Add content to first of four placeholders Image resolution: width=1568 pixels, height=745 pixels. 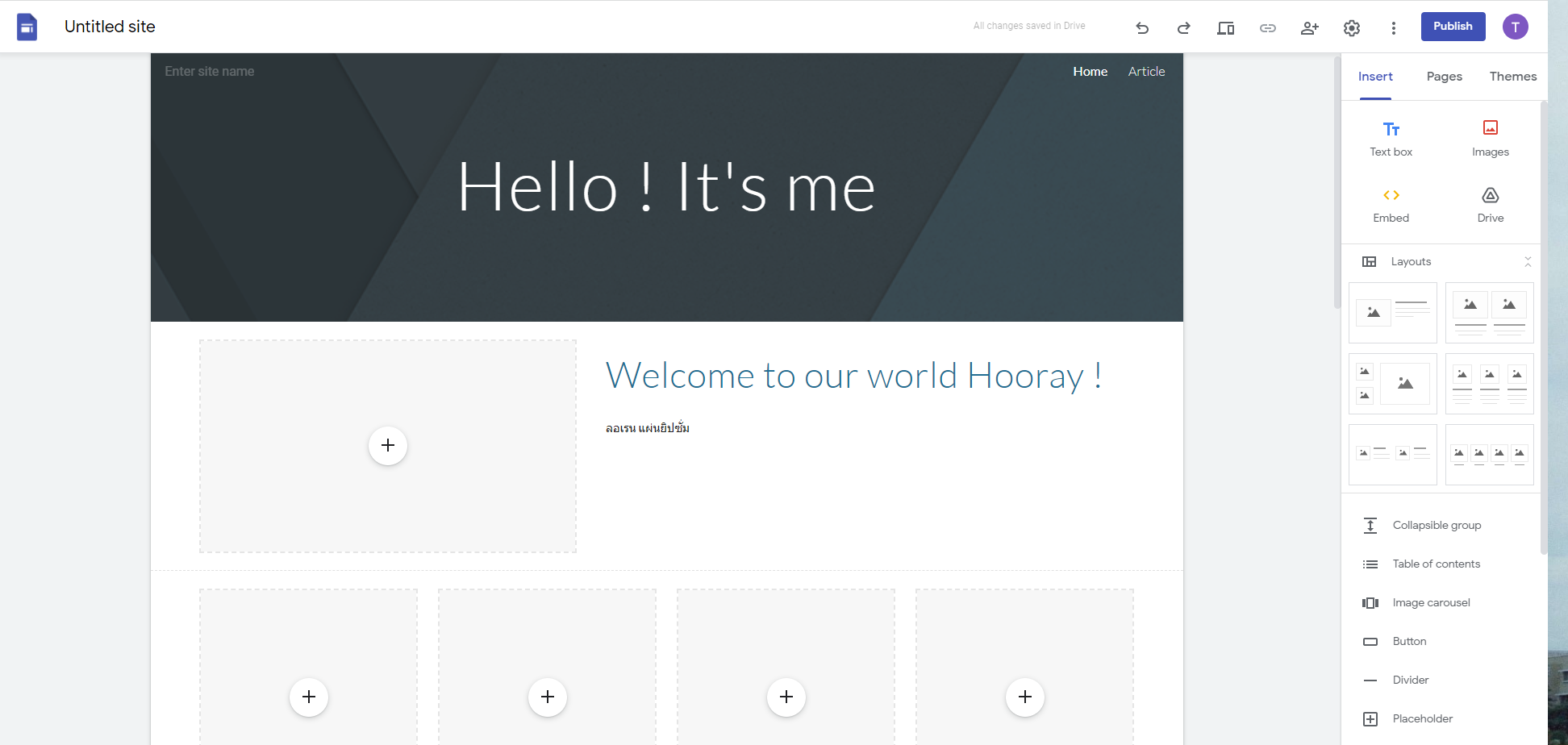[x=309, y=697]
